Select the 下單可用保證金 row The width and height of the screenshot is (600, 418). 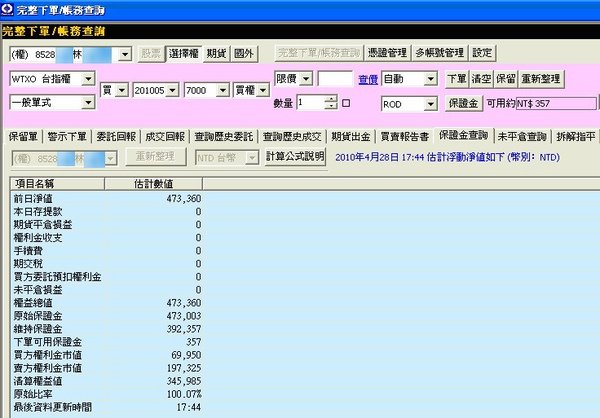click(x=106, y=342)
